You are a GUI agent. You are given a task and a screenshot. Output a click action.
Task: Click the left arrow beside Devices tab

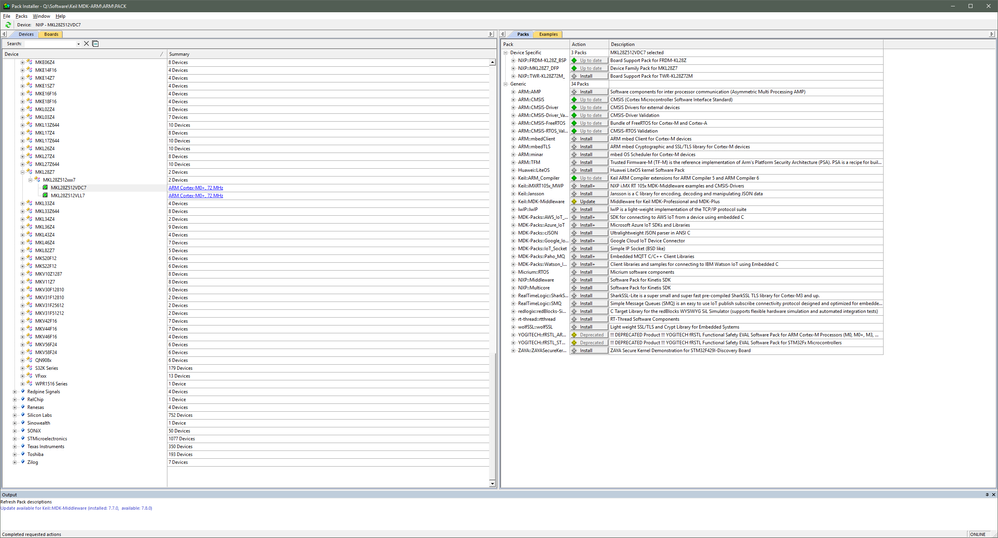4,34
